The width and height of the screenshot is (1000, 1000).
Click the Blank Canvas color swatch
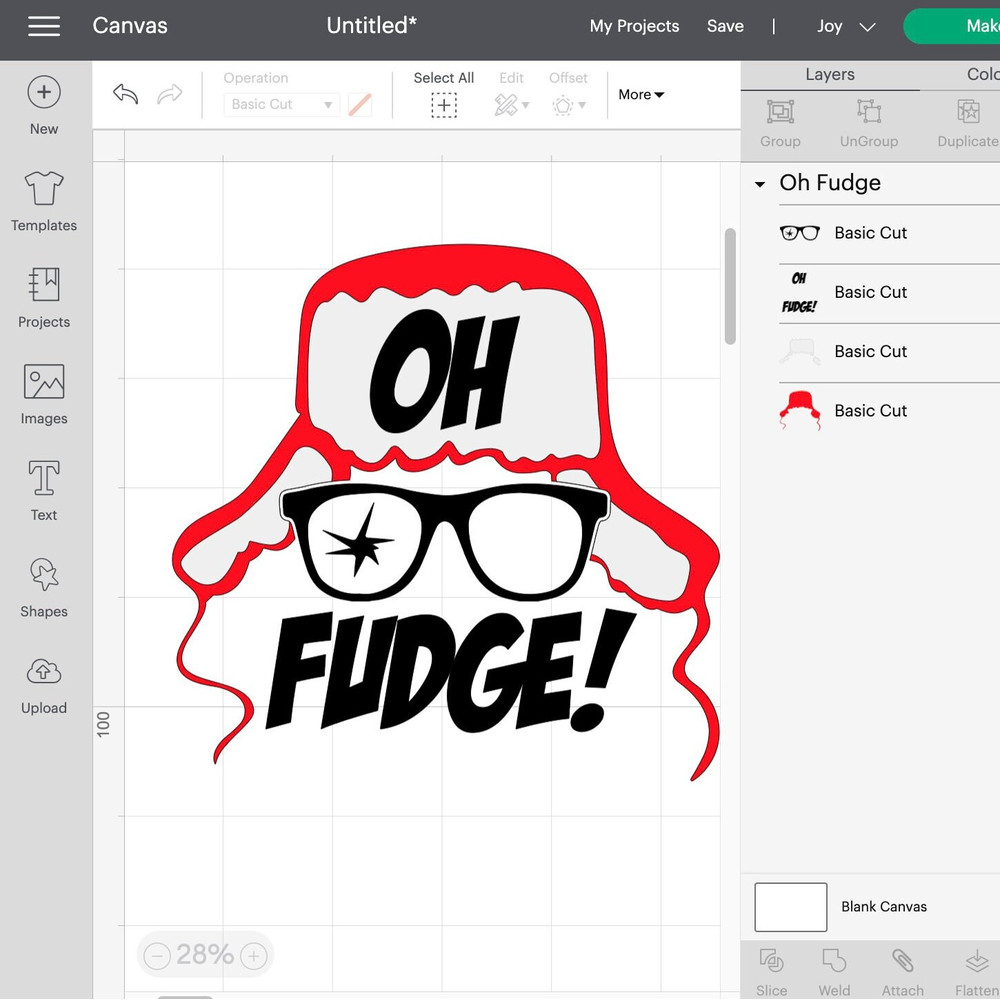790,906
